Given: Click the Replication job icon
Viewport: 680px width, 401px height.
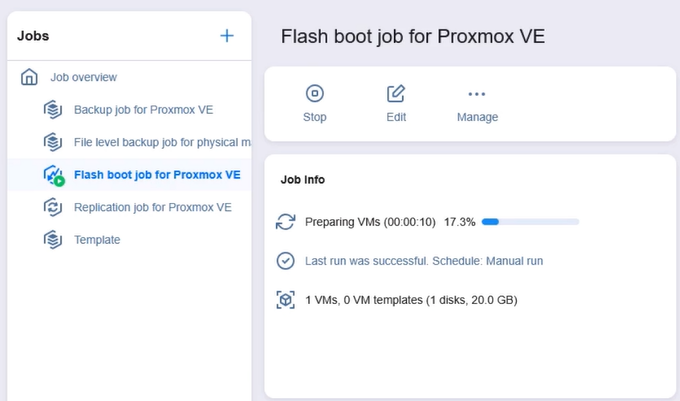Looking at the screenshot, I should (x=53, y=207).
